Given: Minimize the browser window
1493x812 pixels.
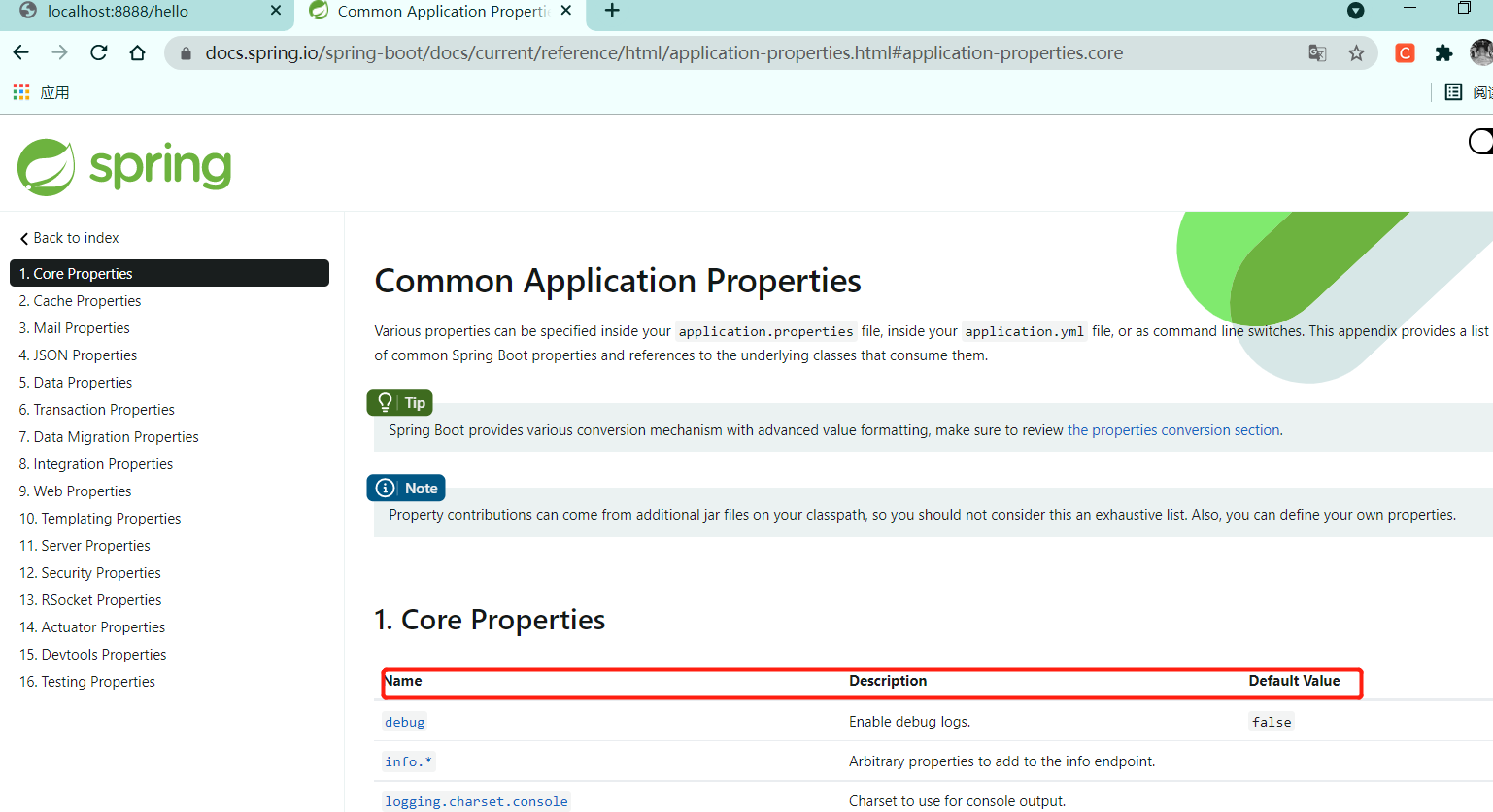Looking at the screenshot, I should tap(1410, 8).
